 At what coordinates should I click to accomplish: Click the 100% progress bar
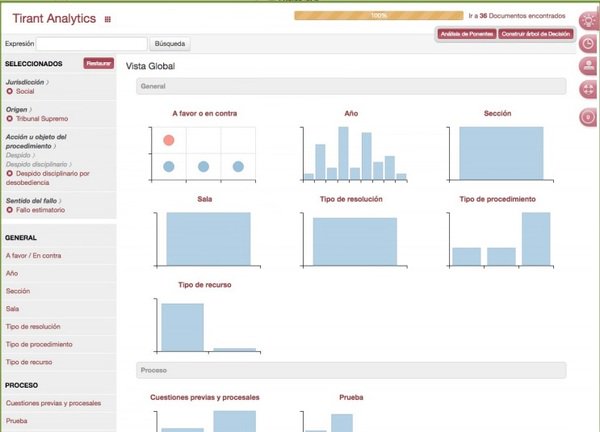point(378,15)
